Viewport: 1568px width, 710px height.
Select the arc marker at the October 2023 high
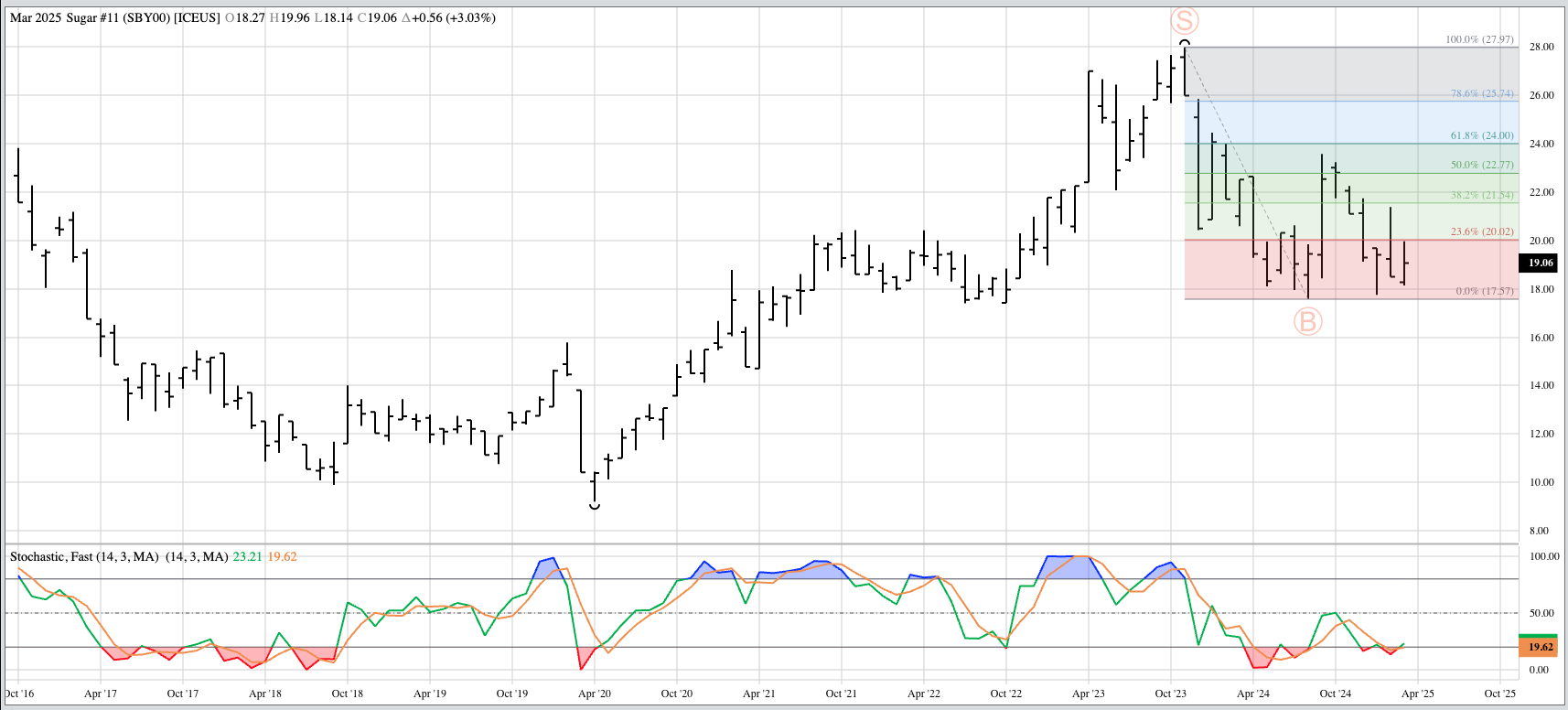[x=1185, y=43]
